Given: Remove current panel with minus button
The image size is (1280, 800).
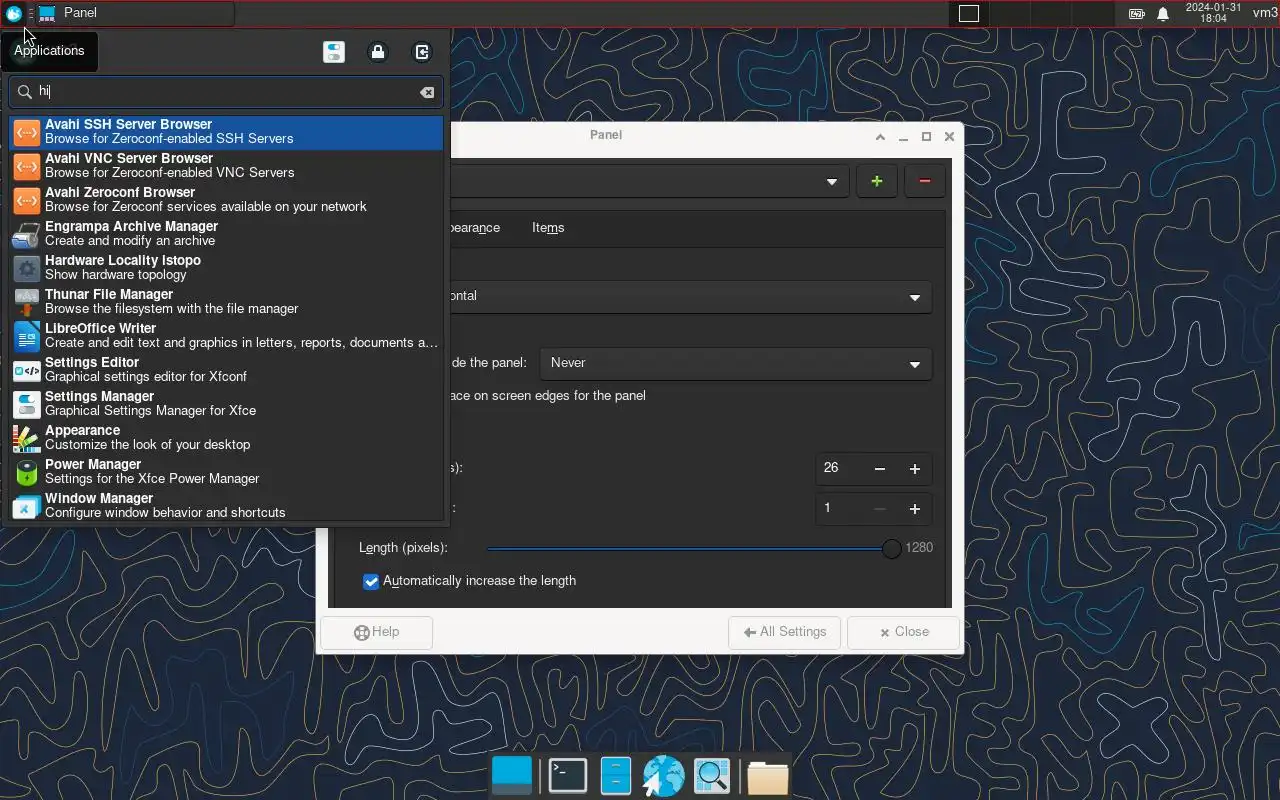Looking at the screenshot, I should pos(925,181).
